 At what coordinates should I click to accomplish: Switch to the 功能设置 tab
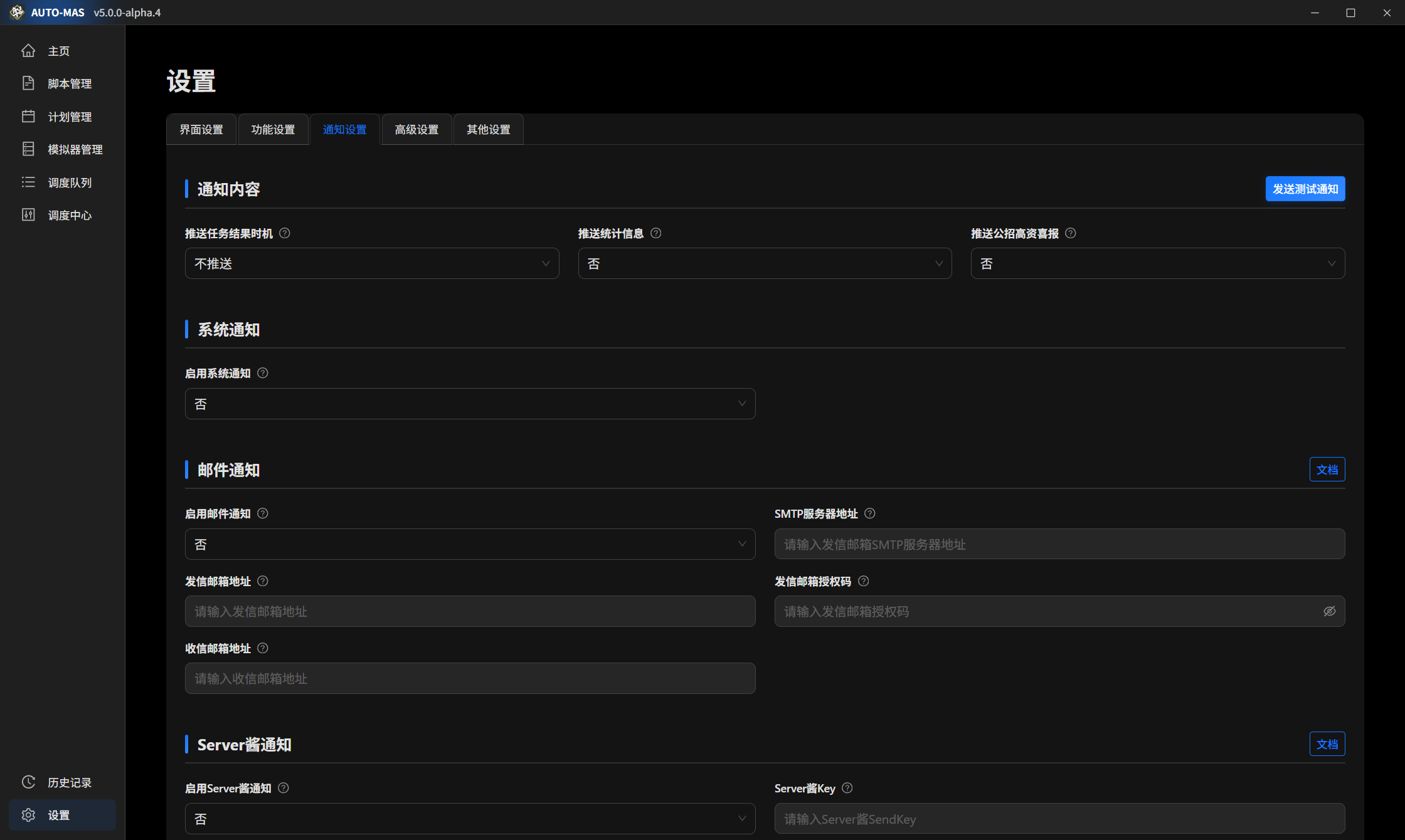273,130
